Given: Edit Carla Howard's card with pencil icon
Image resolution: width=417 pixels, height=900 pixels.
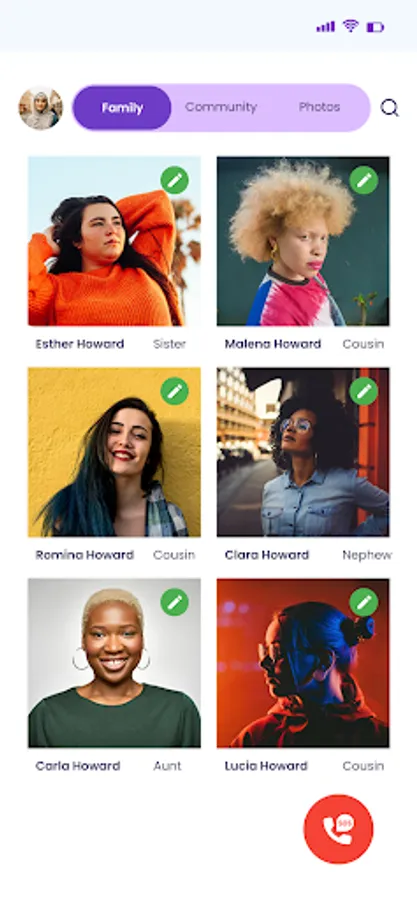Looking at the screenshot, I should [174, 602].
